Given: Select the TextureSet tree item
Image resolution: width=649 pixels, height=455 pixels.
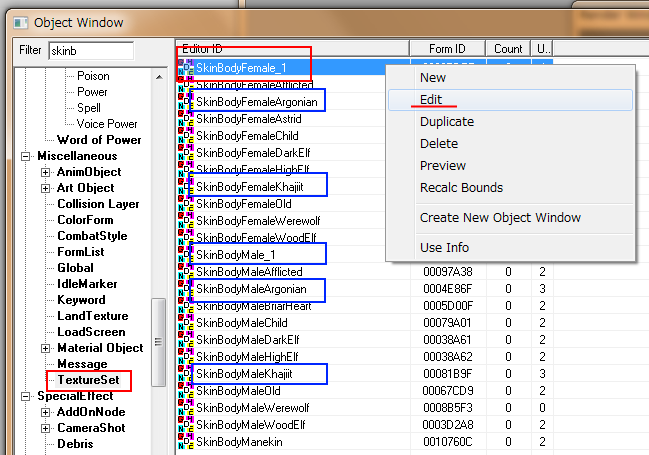Looking at the screenshot, I should (x=89, y=380).
